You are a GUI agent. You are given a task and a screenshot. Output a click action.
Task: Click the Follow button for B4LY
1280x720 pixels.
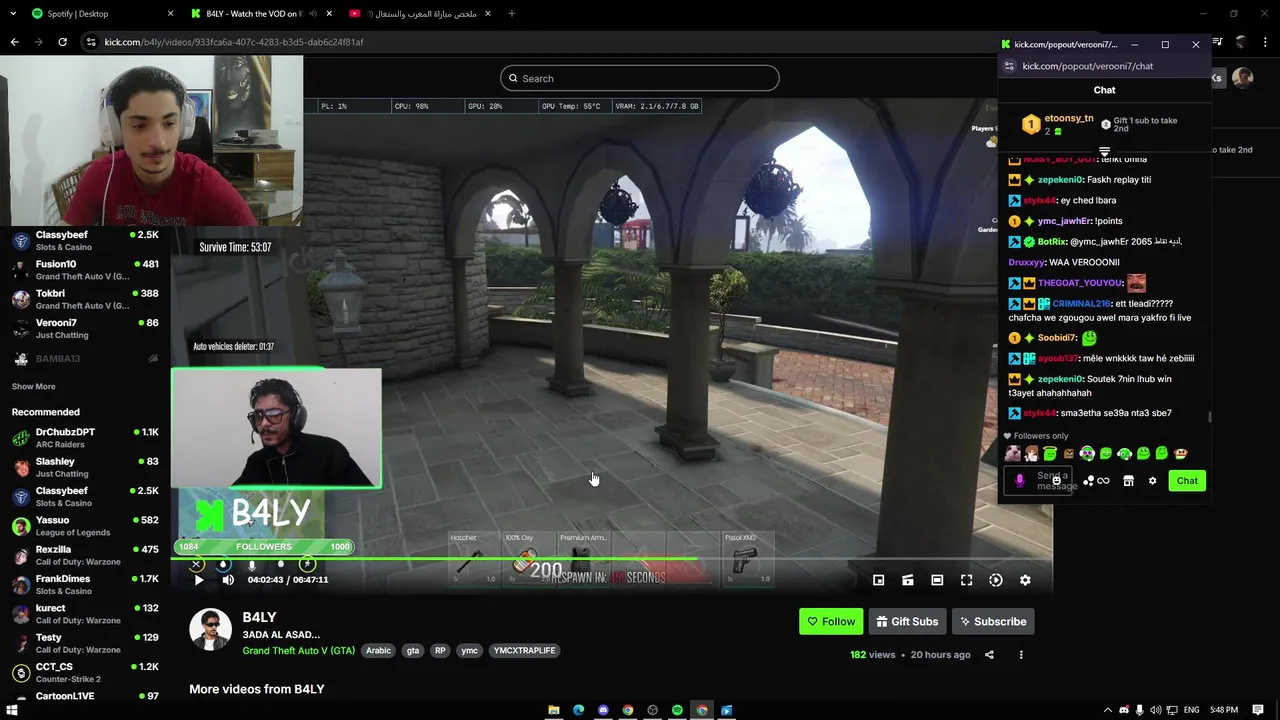(831, 621)
